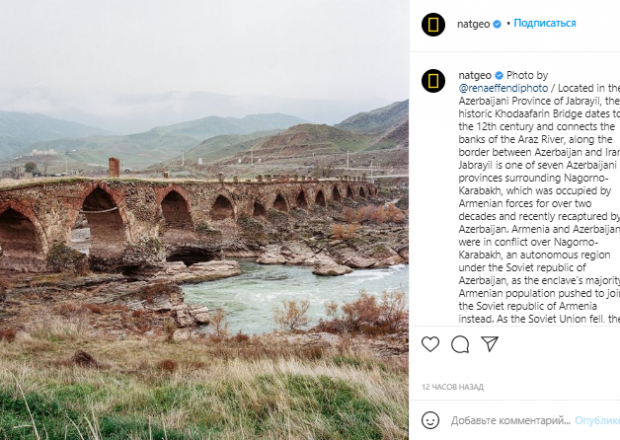Share the post with the paper plane icon

click(490, 344)
